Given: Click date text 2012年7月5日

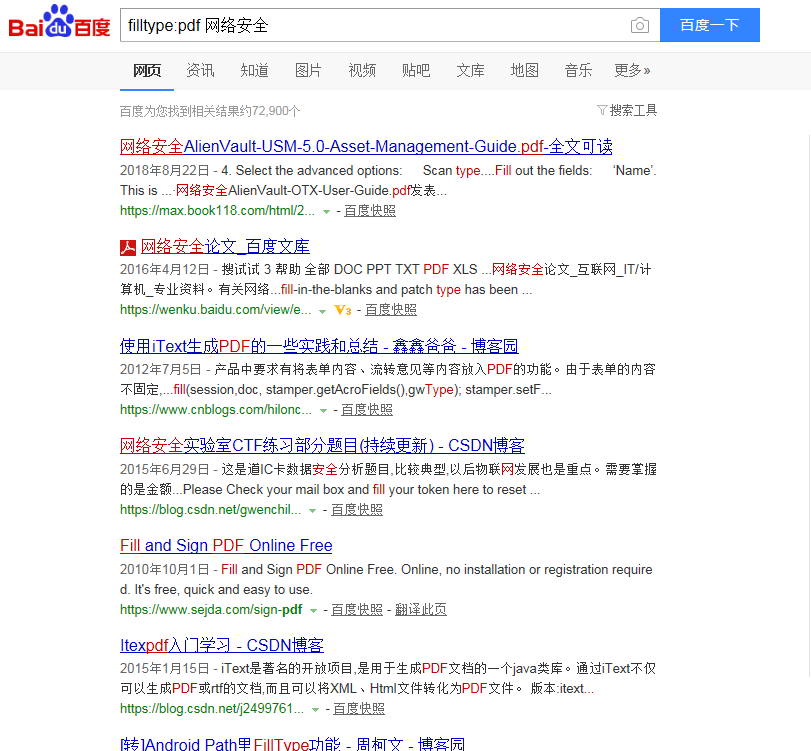Looking at the screenshot, I should 160,369.
